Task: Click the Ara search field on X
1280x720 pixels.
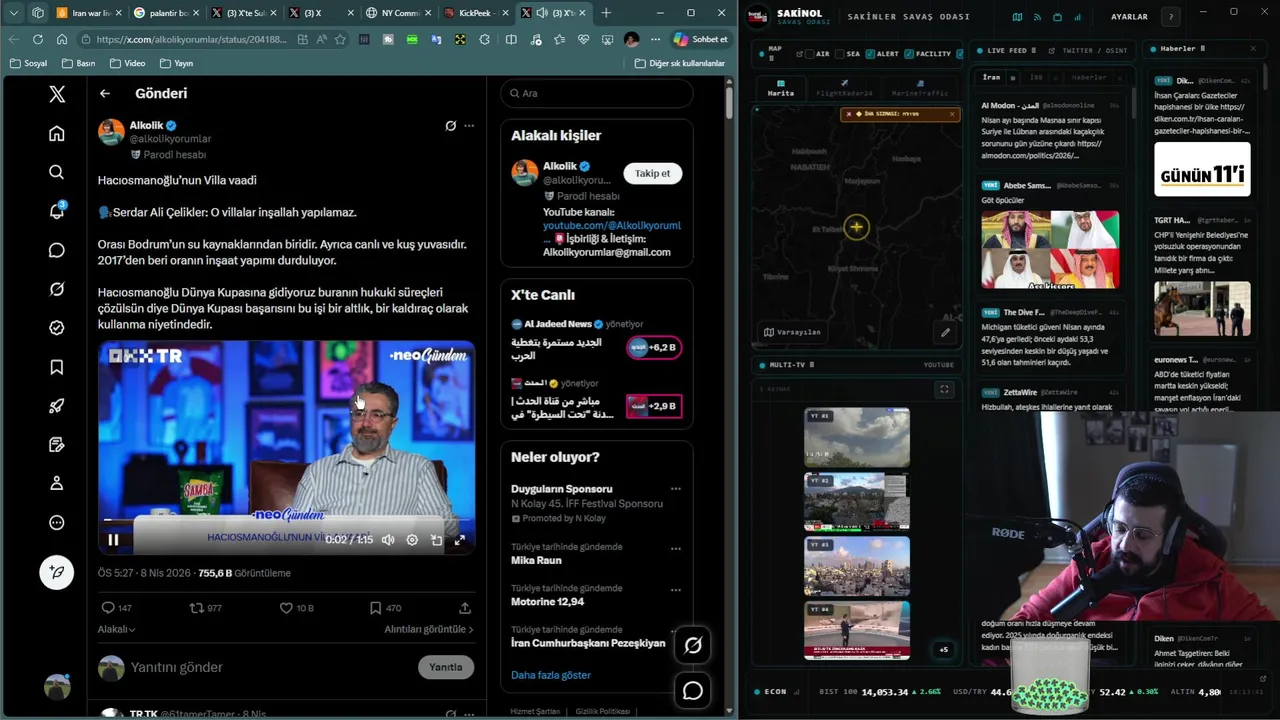Action: tap(597, 93)
